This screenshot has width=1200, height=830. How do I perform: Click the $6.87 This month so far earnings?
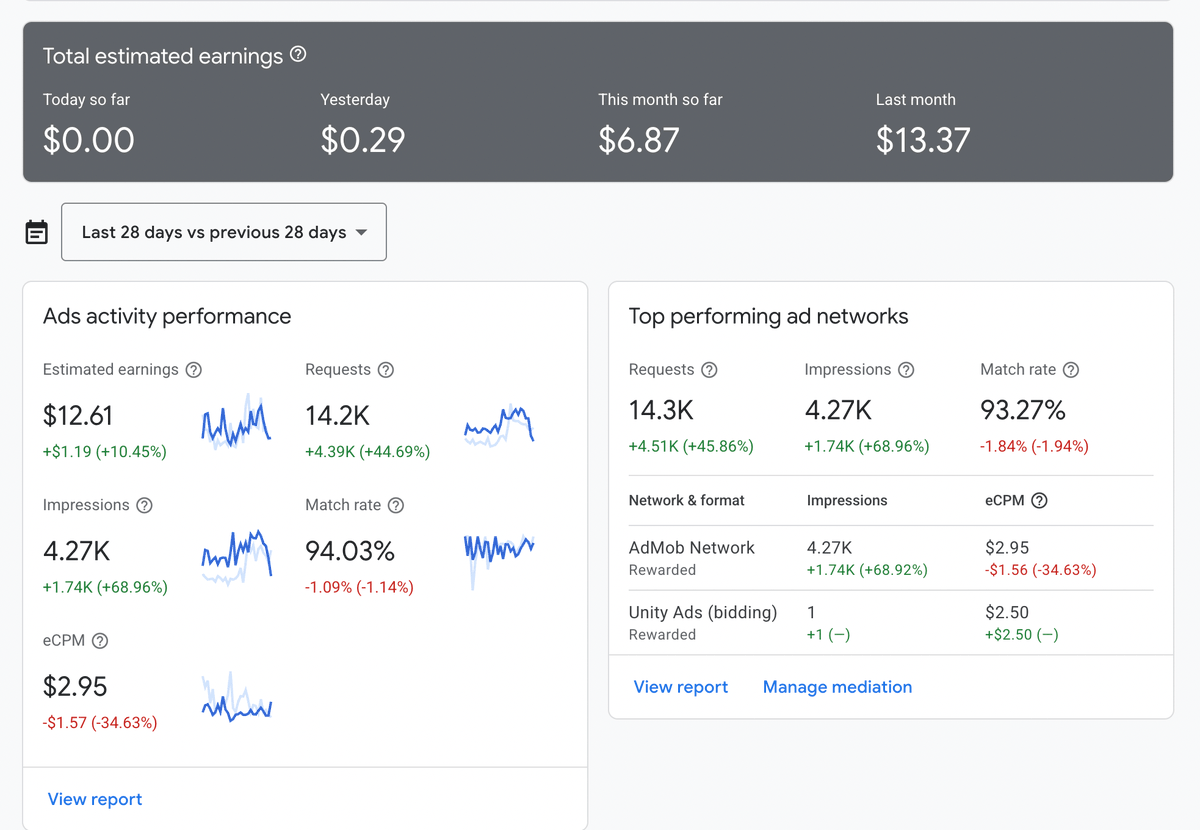click(639, 140)
